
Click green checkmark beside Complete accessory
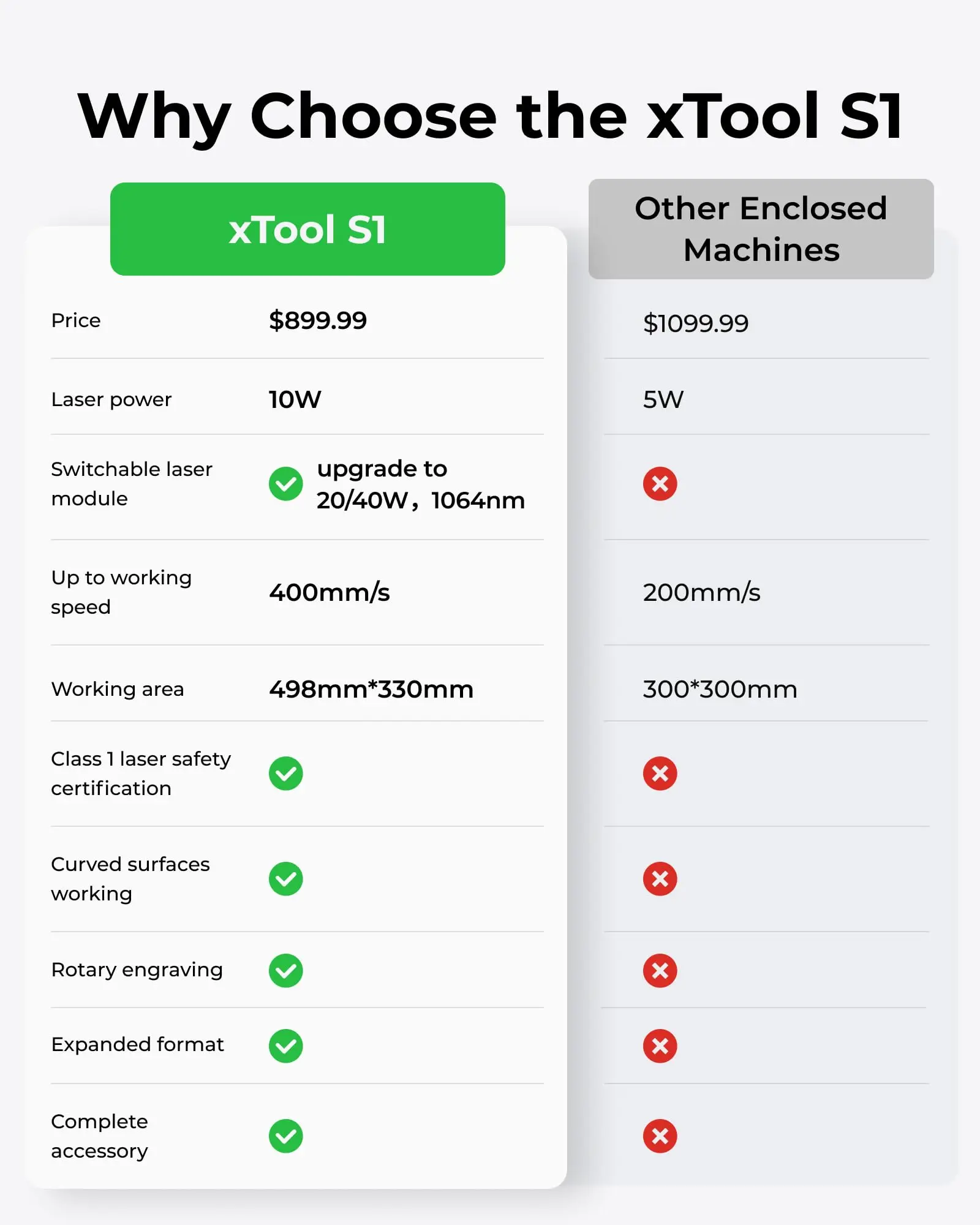pos(286,1136)
